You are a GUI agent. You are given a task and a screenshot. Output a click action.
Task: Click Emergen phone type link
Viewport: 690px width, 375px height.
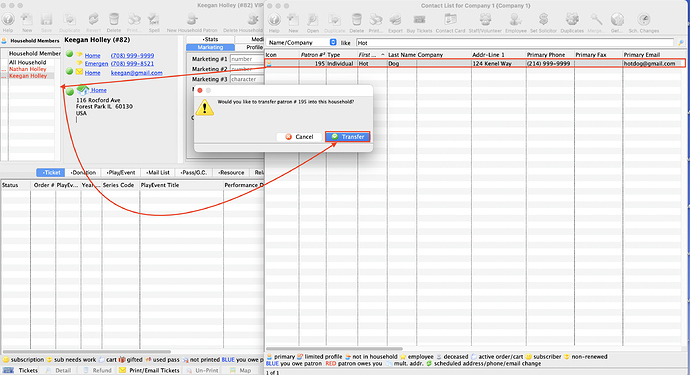pos(96,63)
